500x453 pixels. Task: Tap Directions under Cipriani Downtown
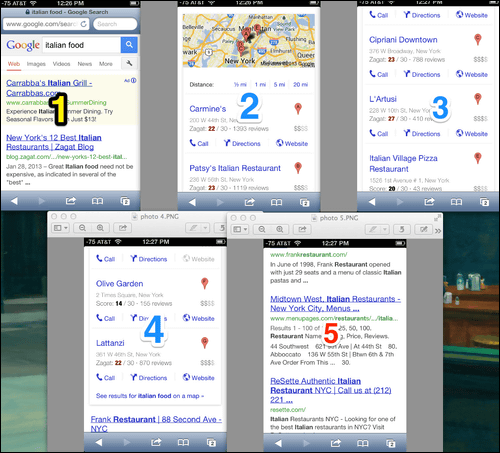(x=422, y=74)
